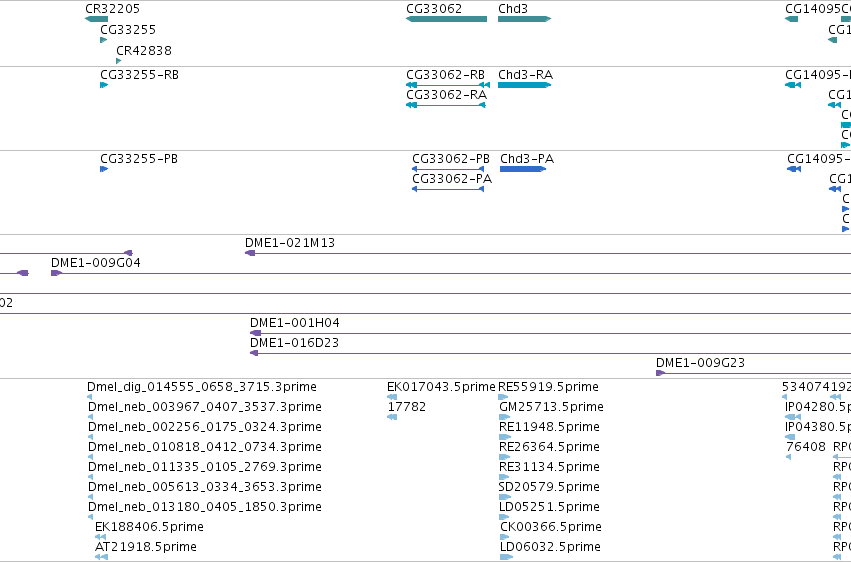Click the RE11948.5prime label

549,427
